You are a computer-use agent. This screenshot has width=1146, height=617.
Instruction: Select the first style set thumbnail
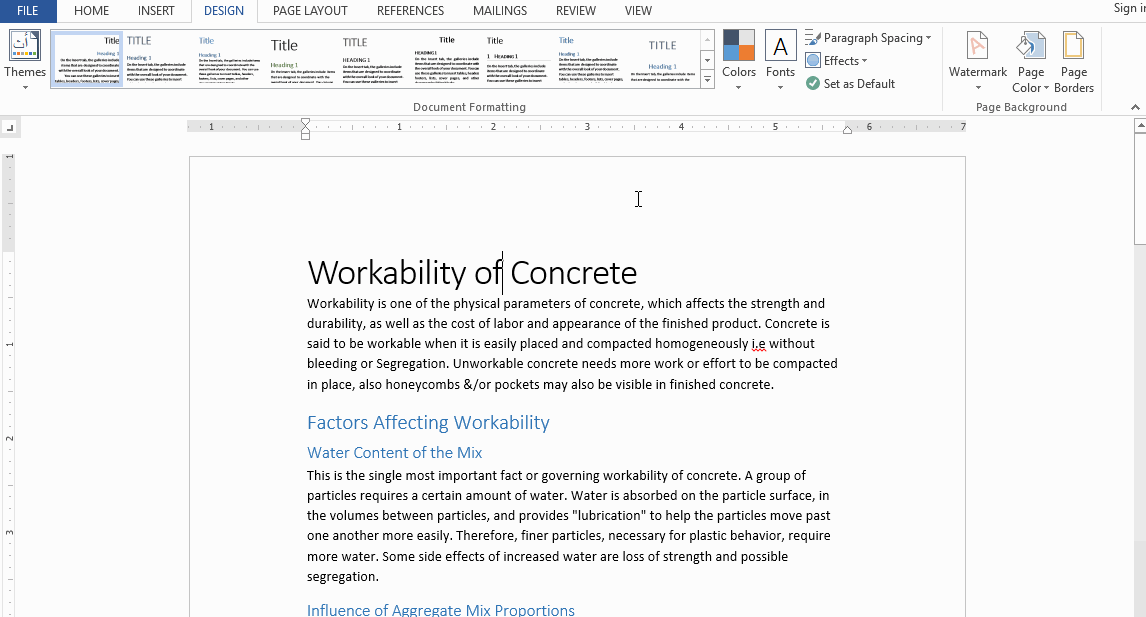coord(86,58)
